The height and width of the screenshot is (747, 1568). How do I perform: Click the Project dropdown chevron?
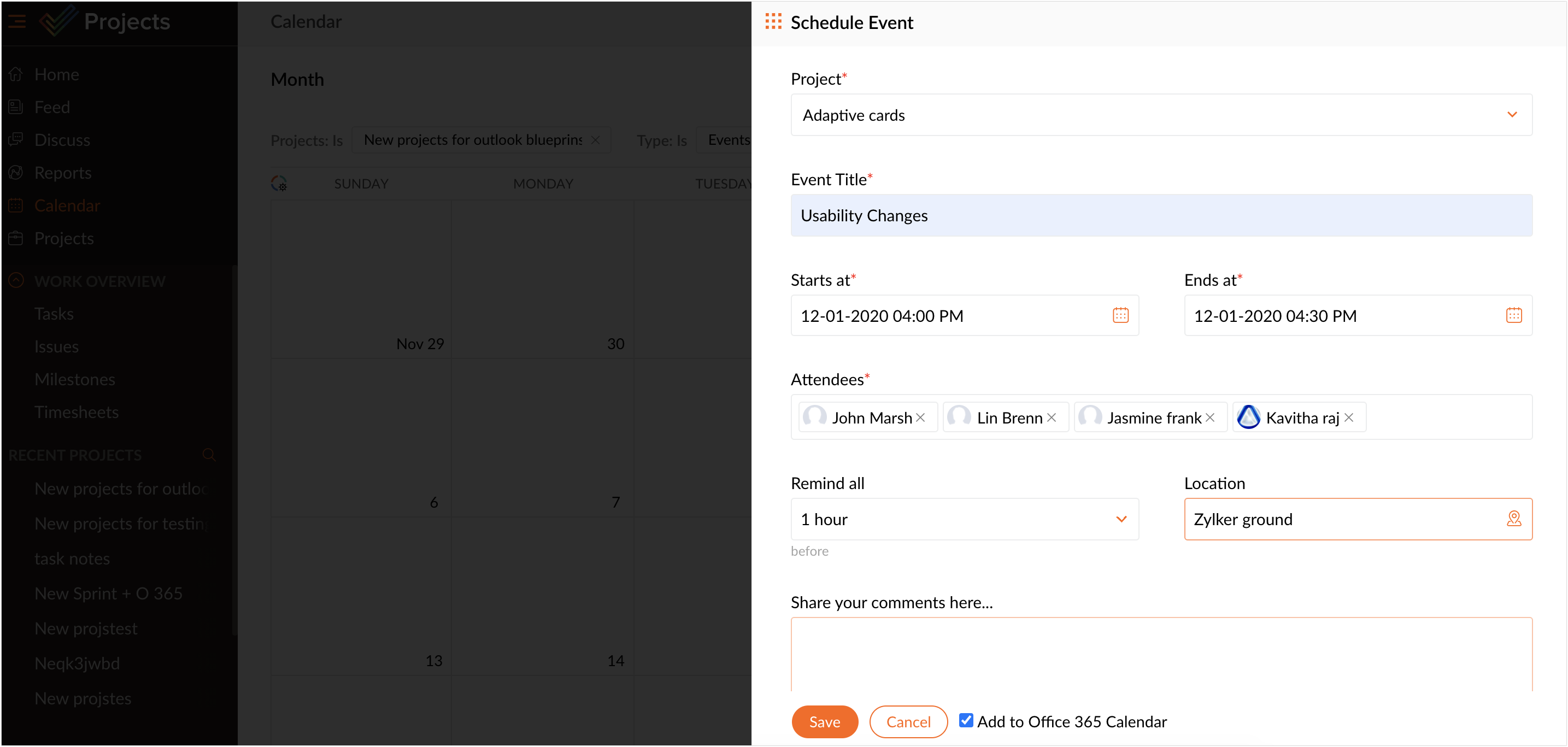pos(1512,115)
